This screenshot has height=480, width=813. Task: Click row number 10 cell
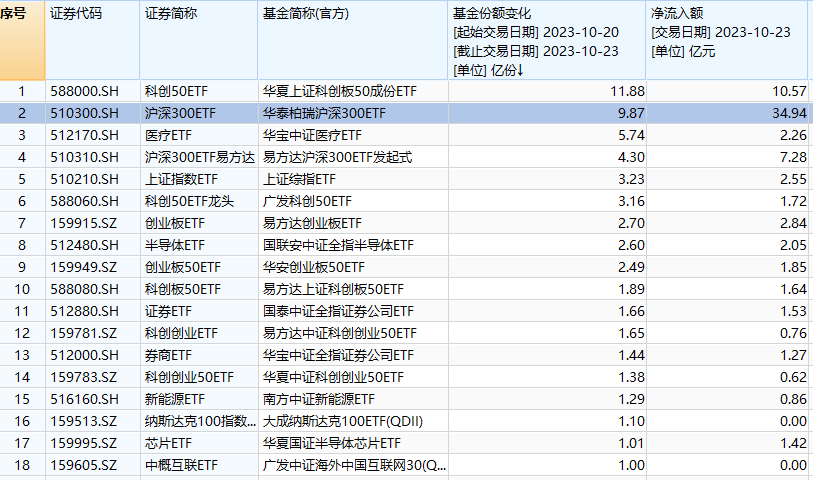point(22,289)
